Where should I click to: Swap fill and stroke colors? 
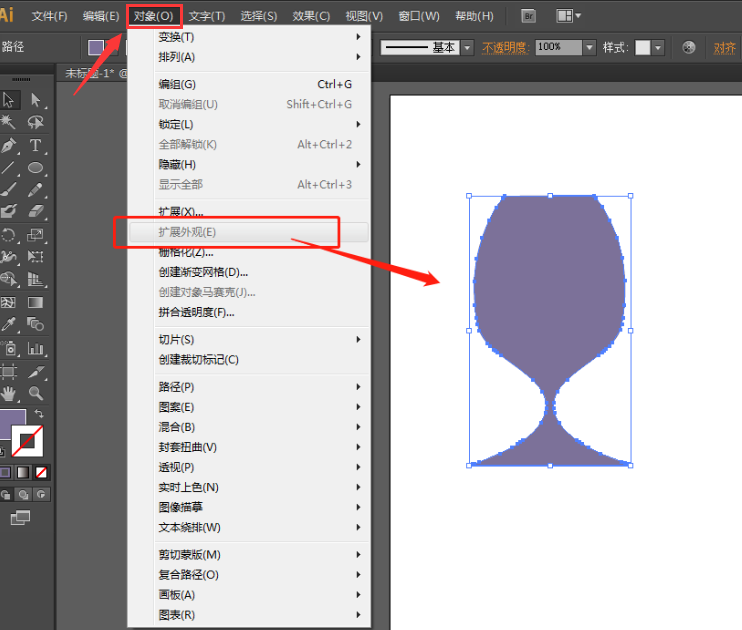click(x=39, y=413)
